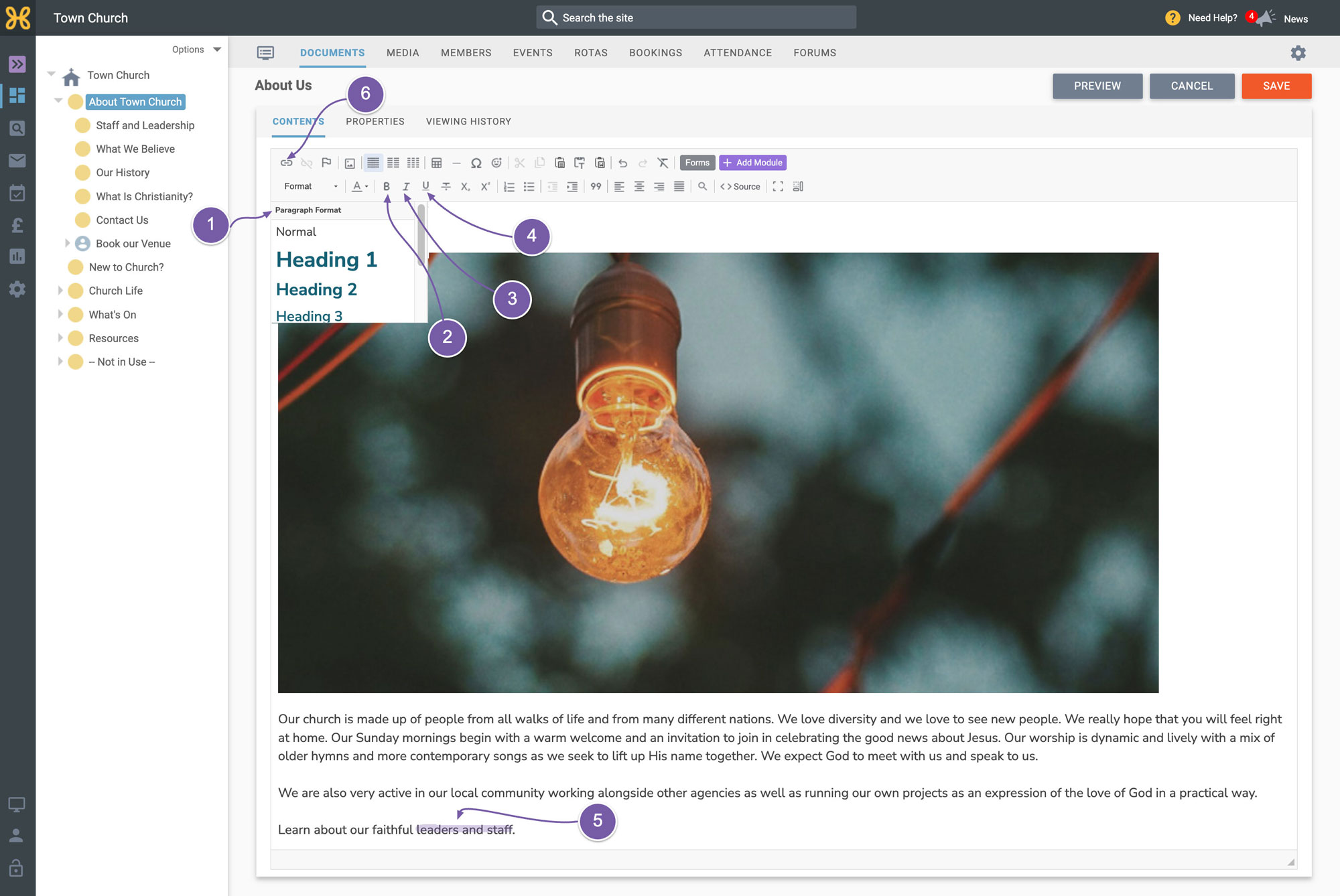1340x896 pixels.
Task: Open the Format dropdown
Action: (x=310, y=186)
